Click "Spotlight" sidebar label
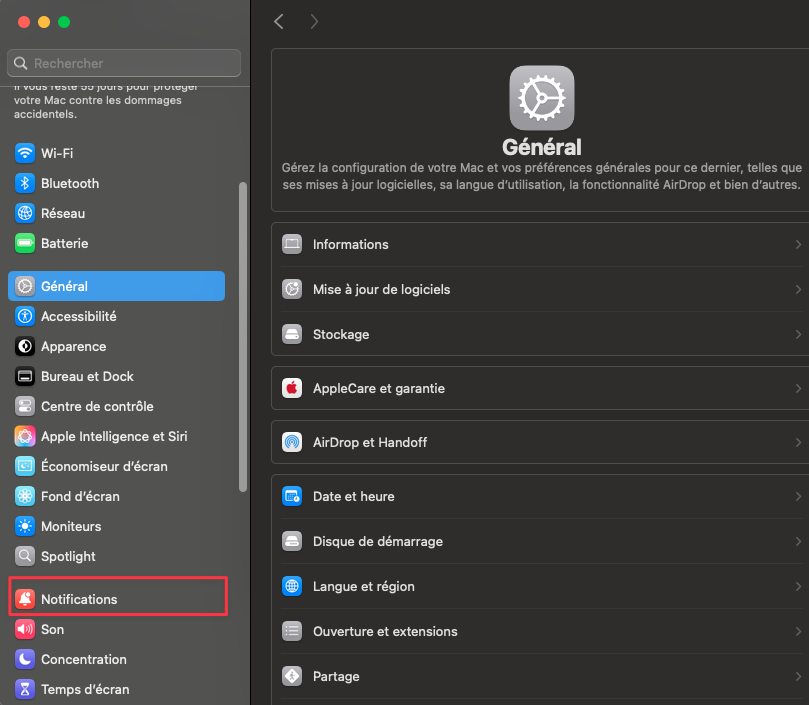Image resolution: width=809 pixels, height=705 pixels. click(x=68, y=556)
